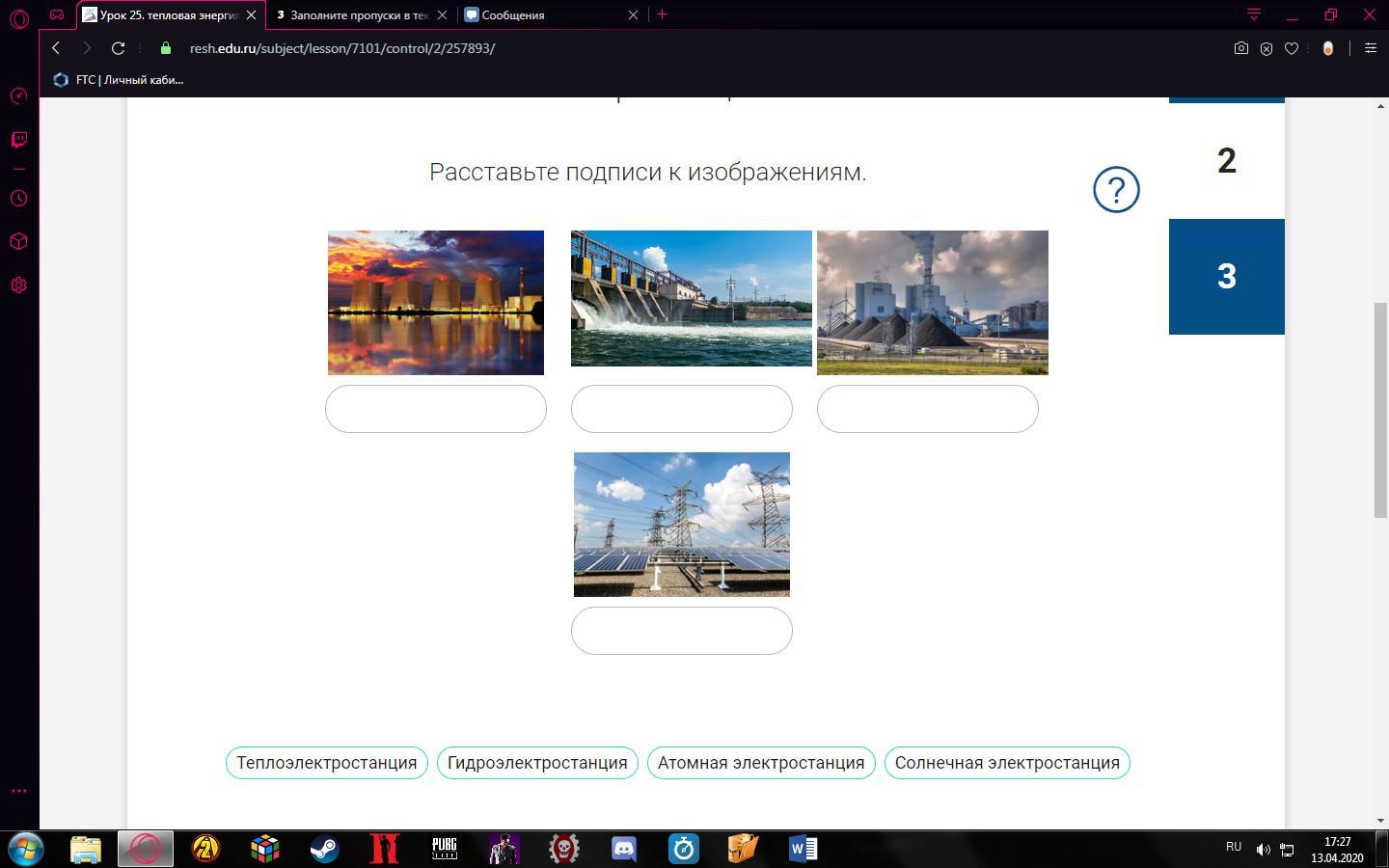Go to task number 2
The image size is (1389, 868).
click(1227, 161)
